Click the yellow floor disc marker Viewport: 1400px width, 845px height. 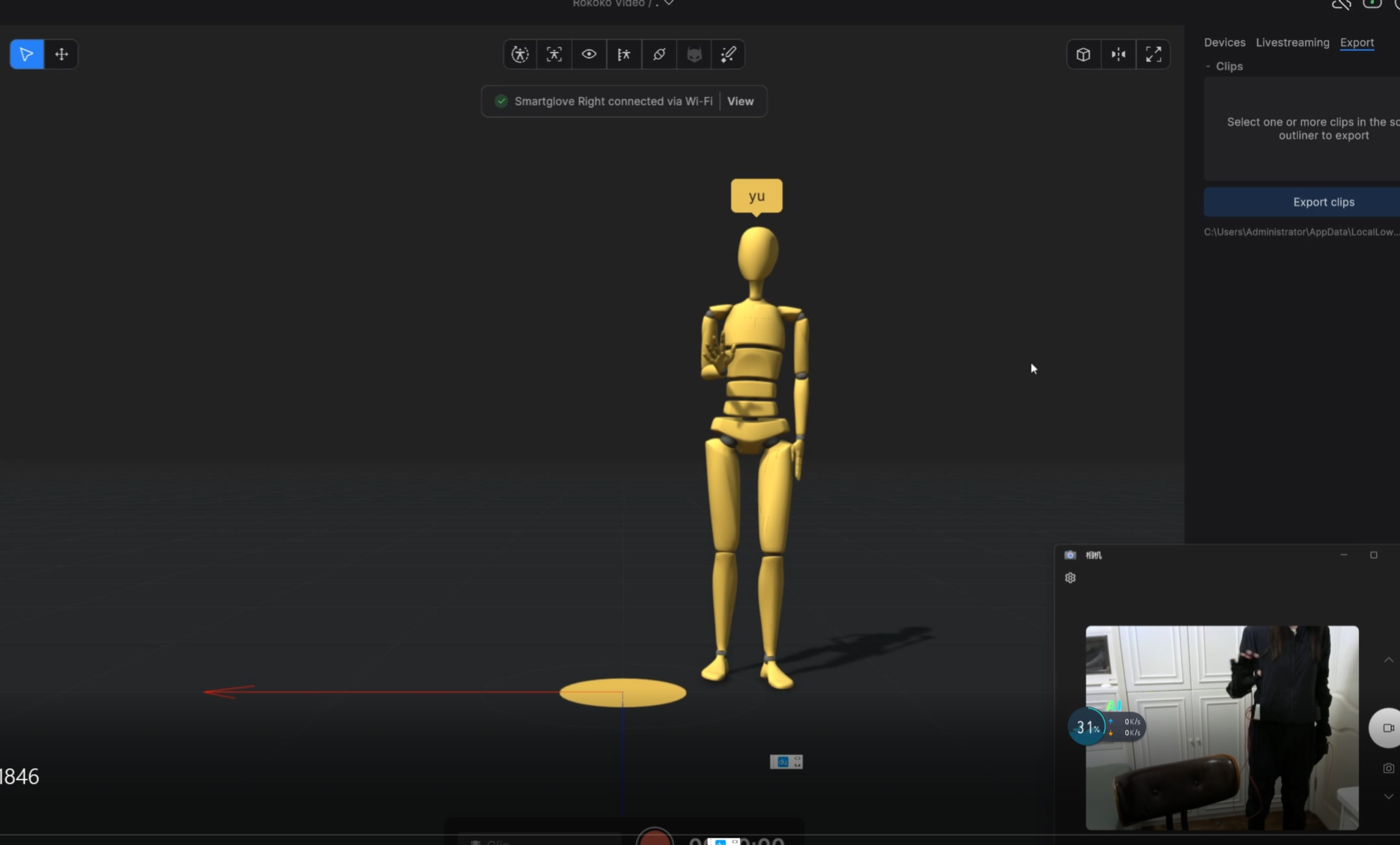[x=623, y=693]
